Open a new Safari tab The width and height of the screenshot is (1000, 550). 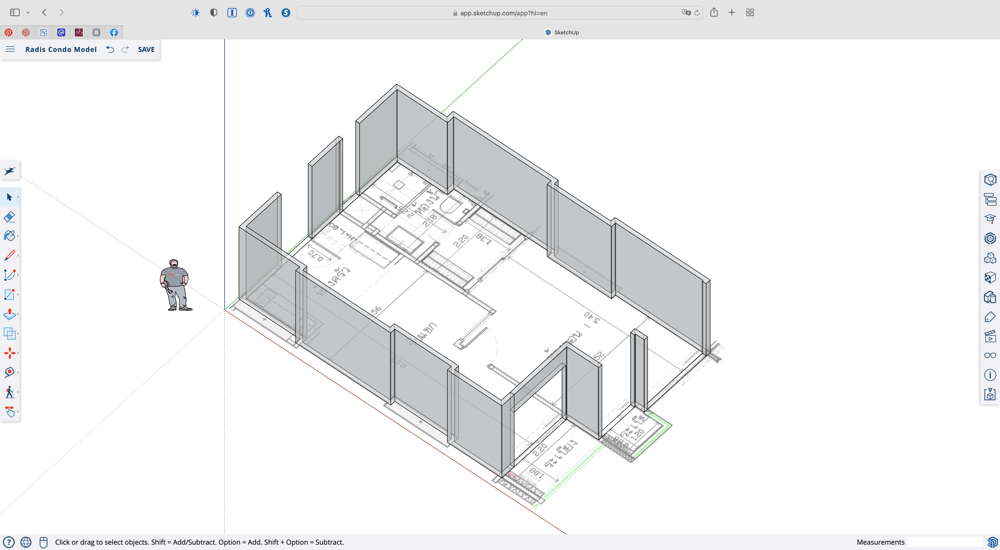click(x=732, y=13)
